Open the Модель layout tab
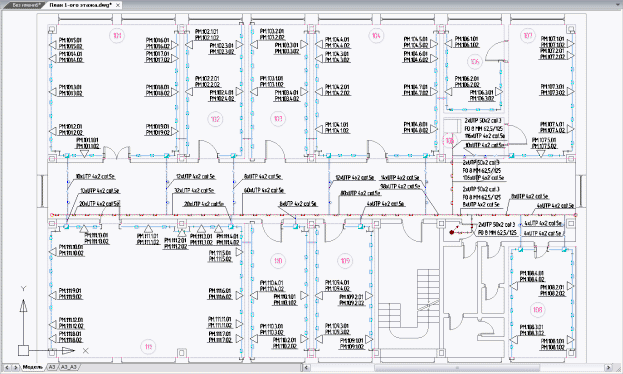The image size is (623, 374). (33, 367)
